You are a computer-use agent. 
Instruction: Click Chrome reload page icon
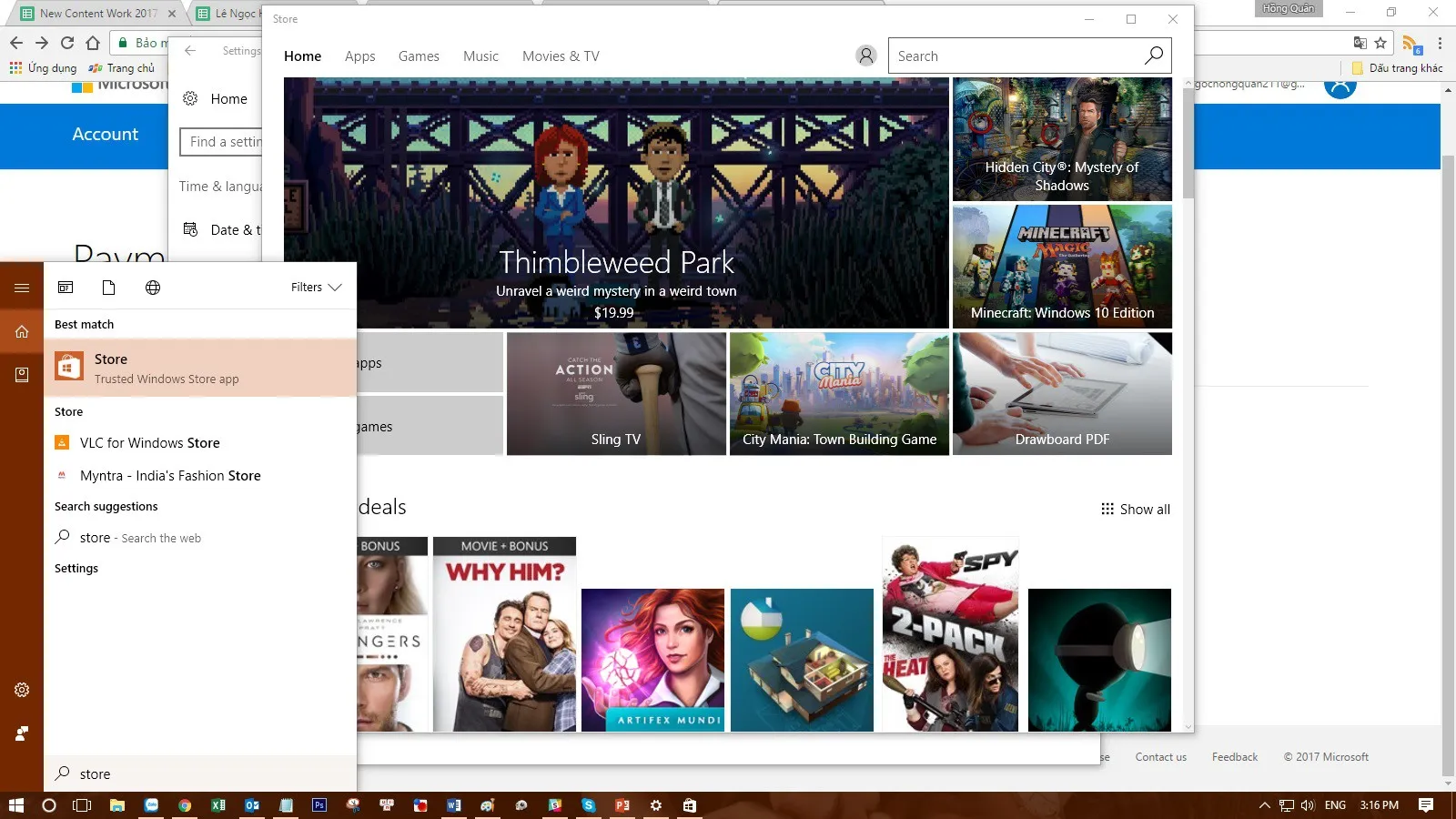pyautogui.click(x=67, y=43)
